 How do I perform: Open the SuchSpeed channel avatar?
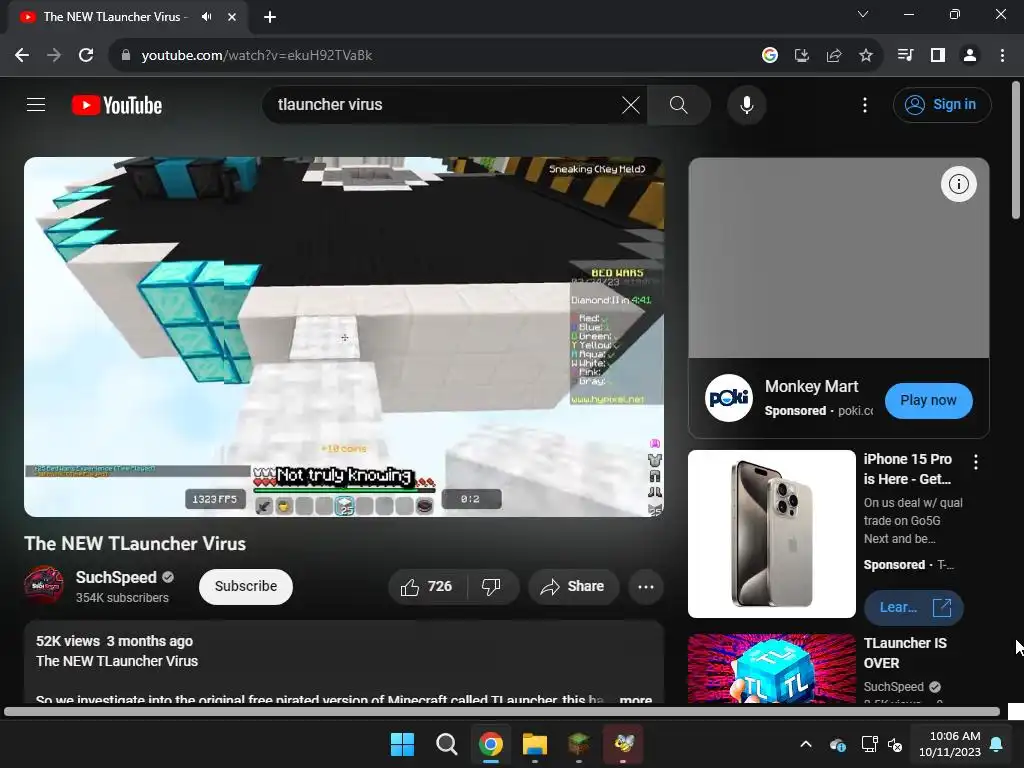click(44, 585)
